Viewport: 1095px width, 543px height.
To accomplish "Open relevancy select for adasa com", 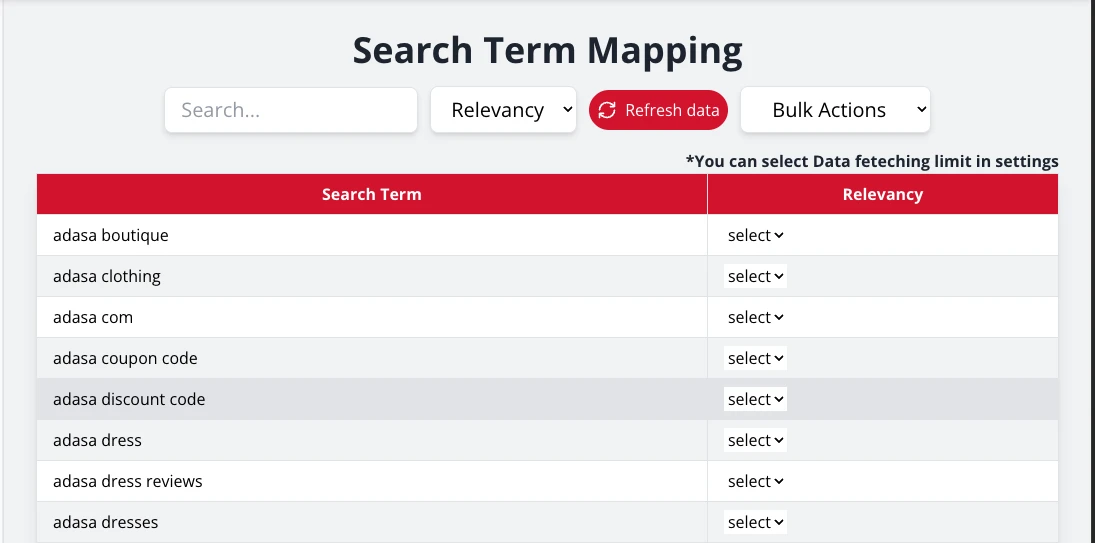I will click(x=755, y=318).
